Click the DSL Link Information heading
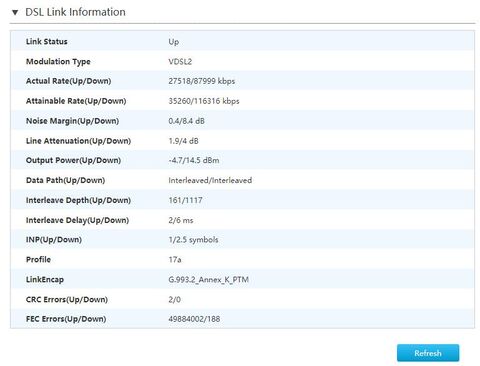480x366 pixels. tap(75, 12)
